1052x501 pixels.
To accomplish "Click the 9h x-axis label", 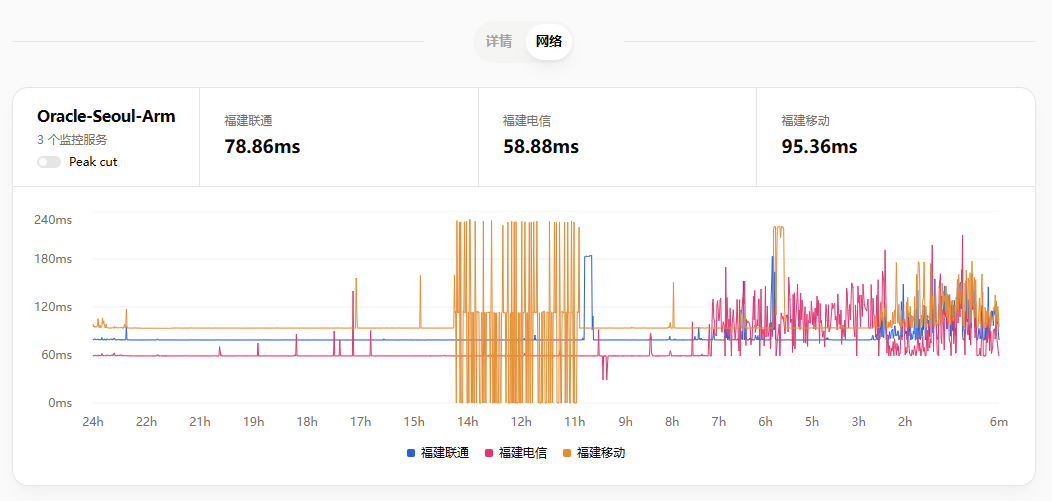I will 625,422.
